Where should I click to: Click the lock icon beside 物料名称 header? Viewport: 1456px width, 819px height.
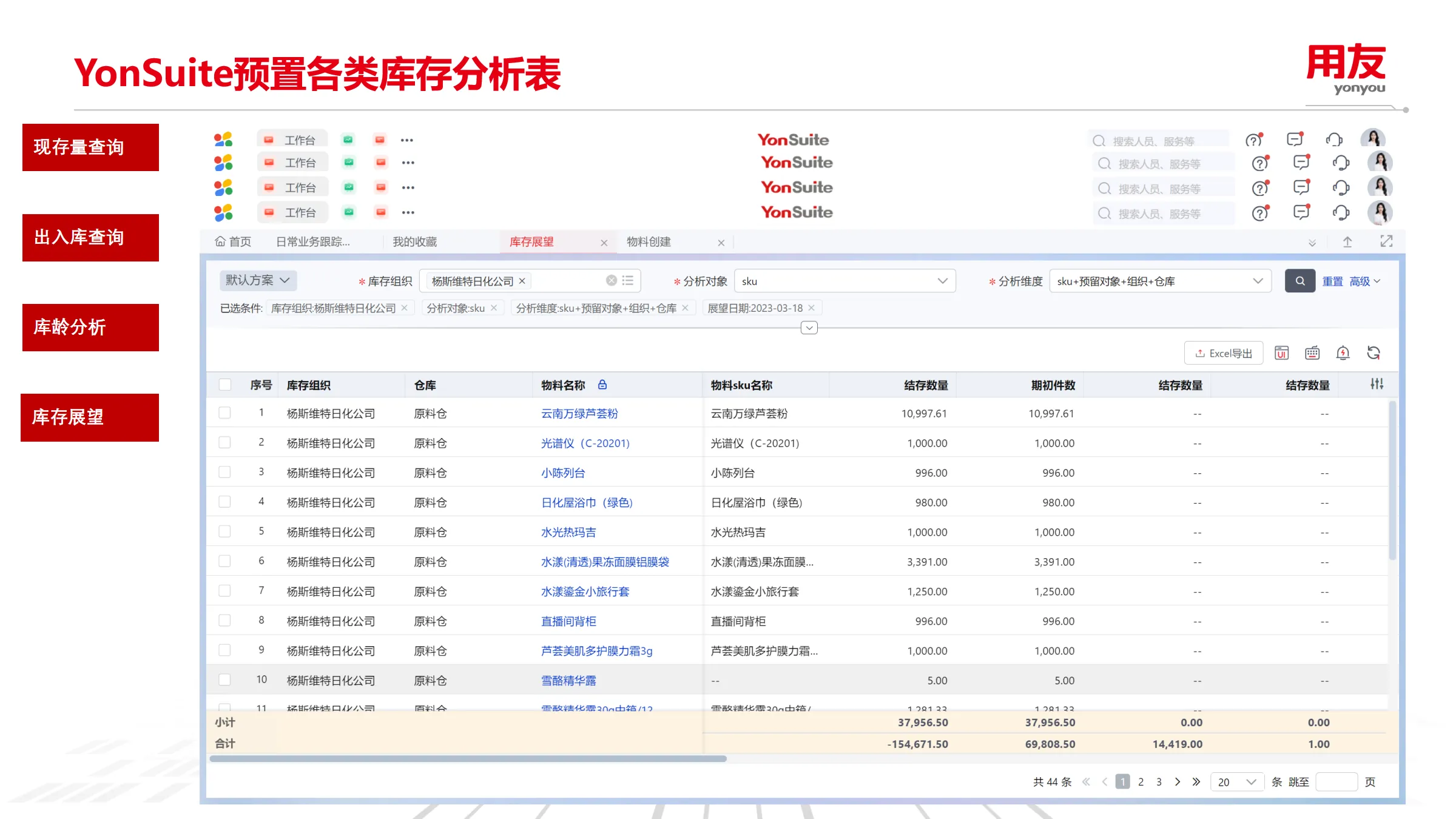[602, 385]
